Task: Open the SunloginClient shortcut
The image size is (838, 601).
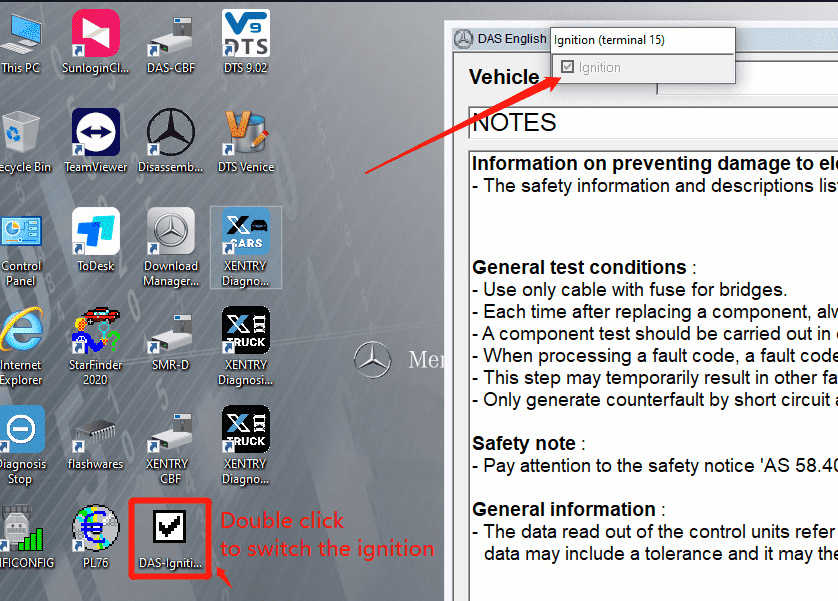Action: tap(96, 42)
